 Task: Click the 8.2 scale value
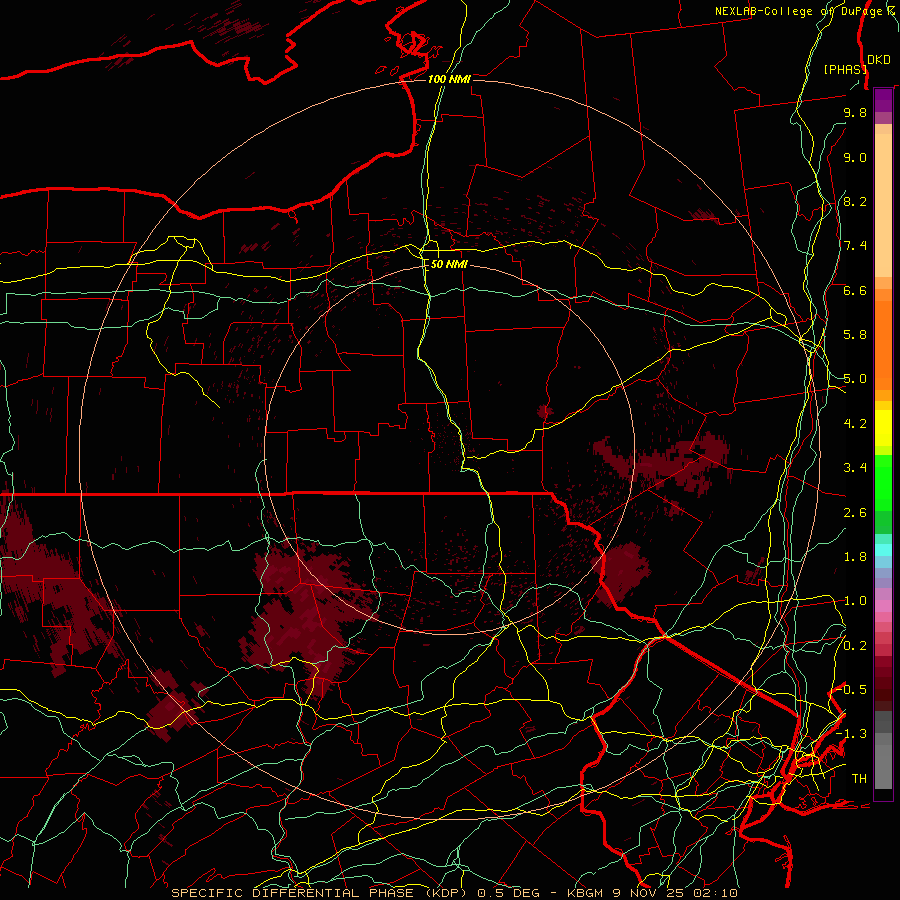coord(855,201)
